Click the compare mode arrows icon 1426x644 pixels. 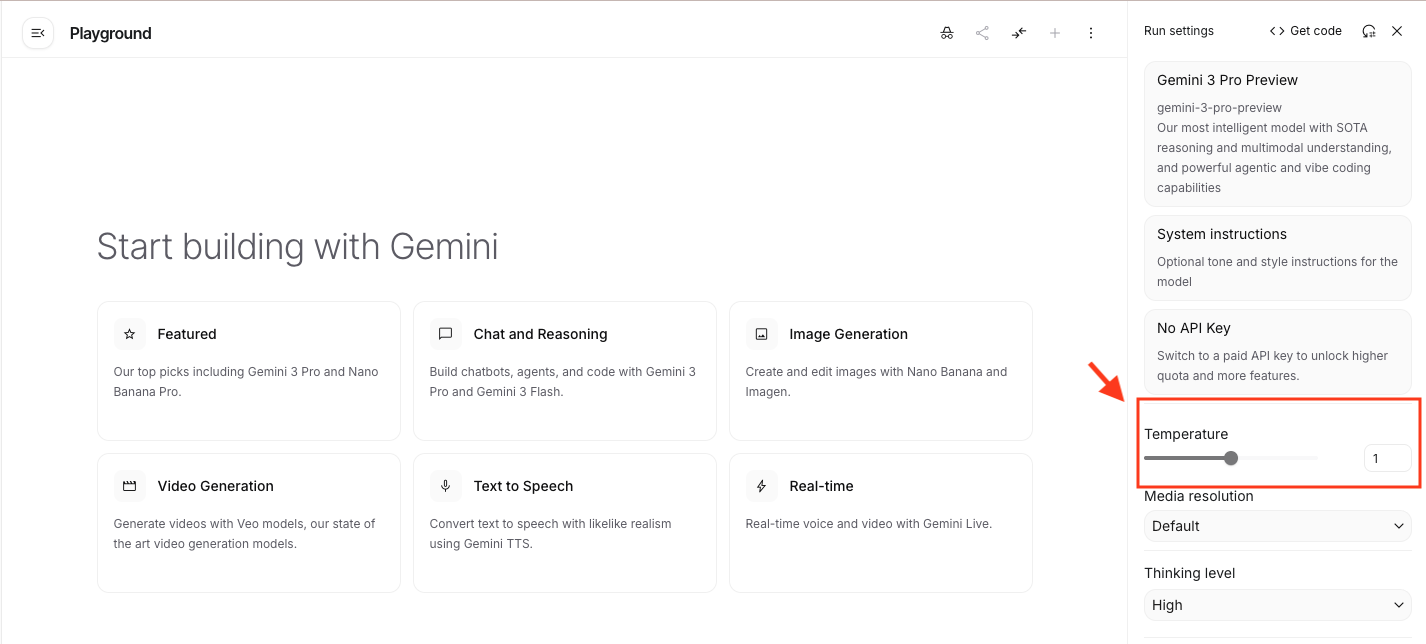1018,33
